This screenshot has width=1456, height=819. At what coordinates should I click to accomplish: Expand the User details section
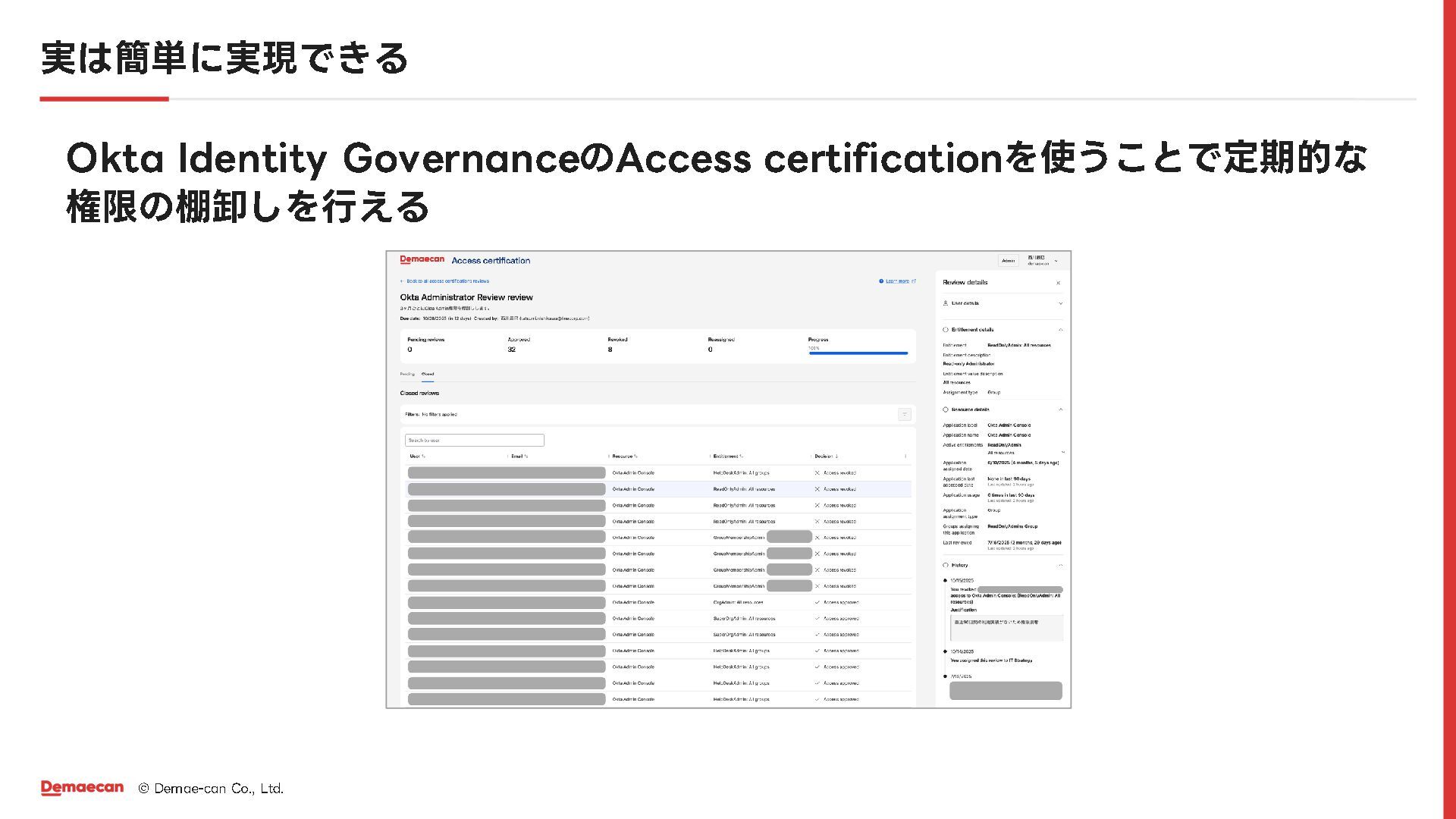tap(1060, 303)
